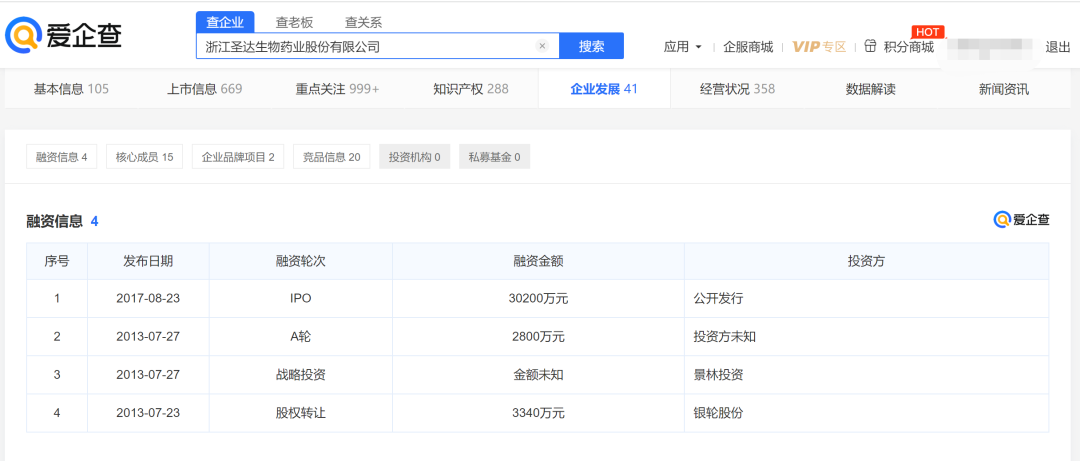The width and height of the screenshot is (1080, 461).
Task: Clear the search box with the X icon
Action: click(x=542, y=46)
